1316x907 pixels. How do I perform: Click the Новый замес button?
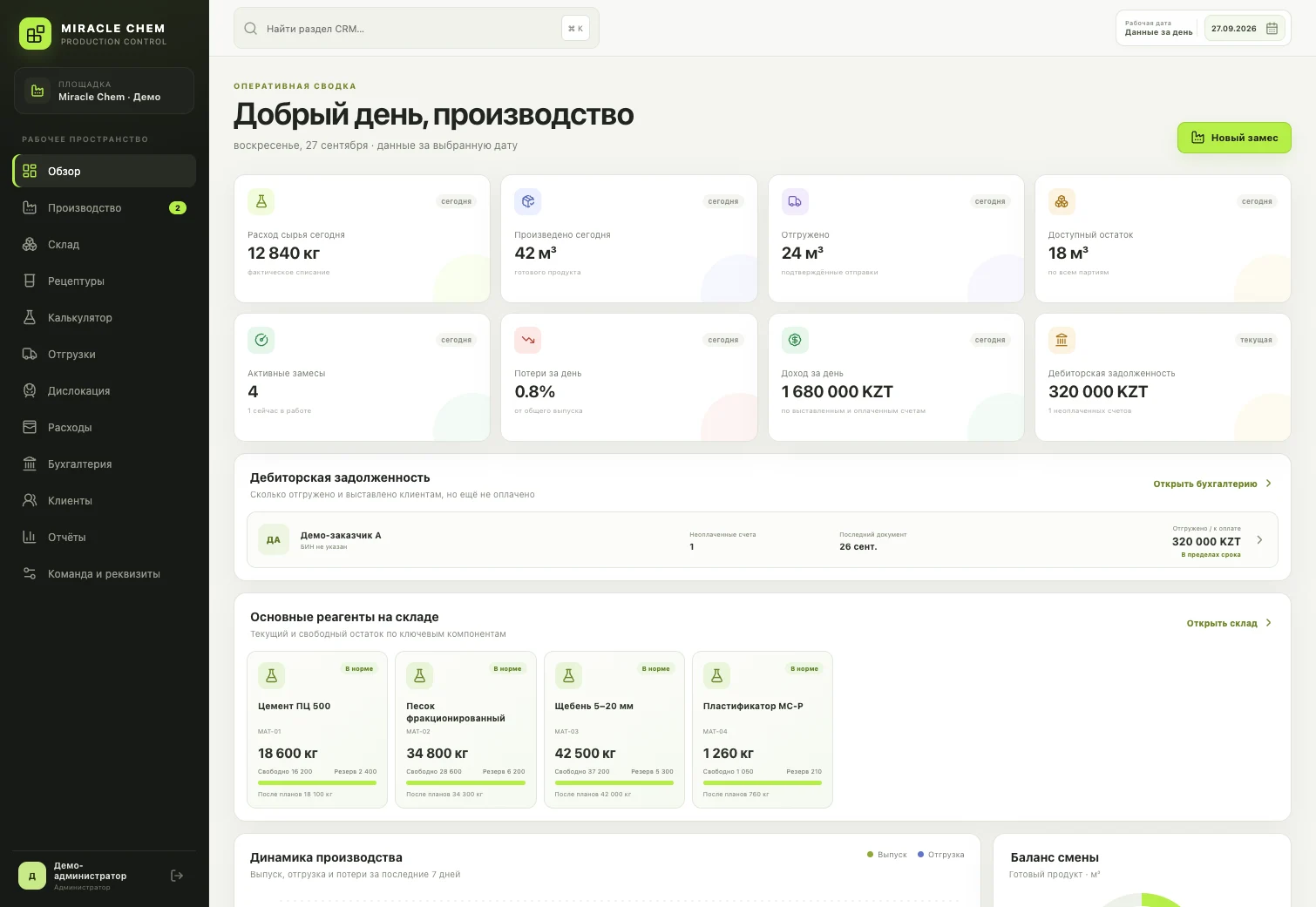pos(1234,138)
